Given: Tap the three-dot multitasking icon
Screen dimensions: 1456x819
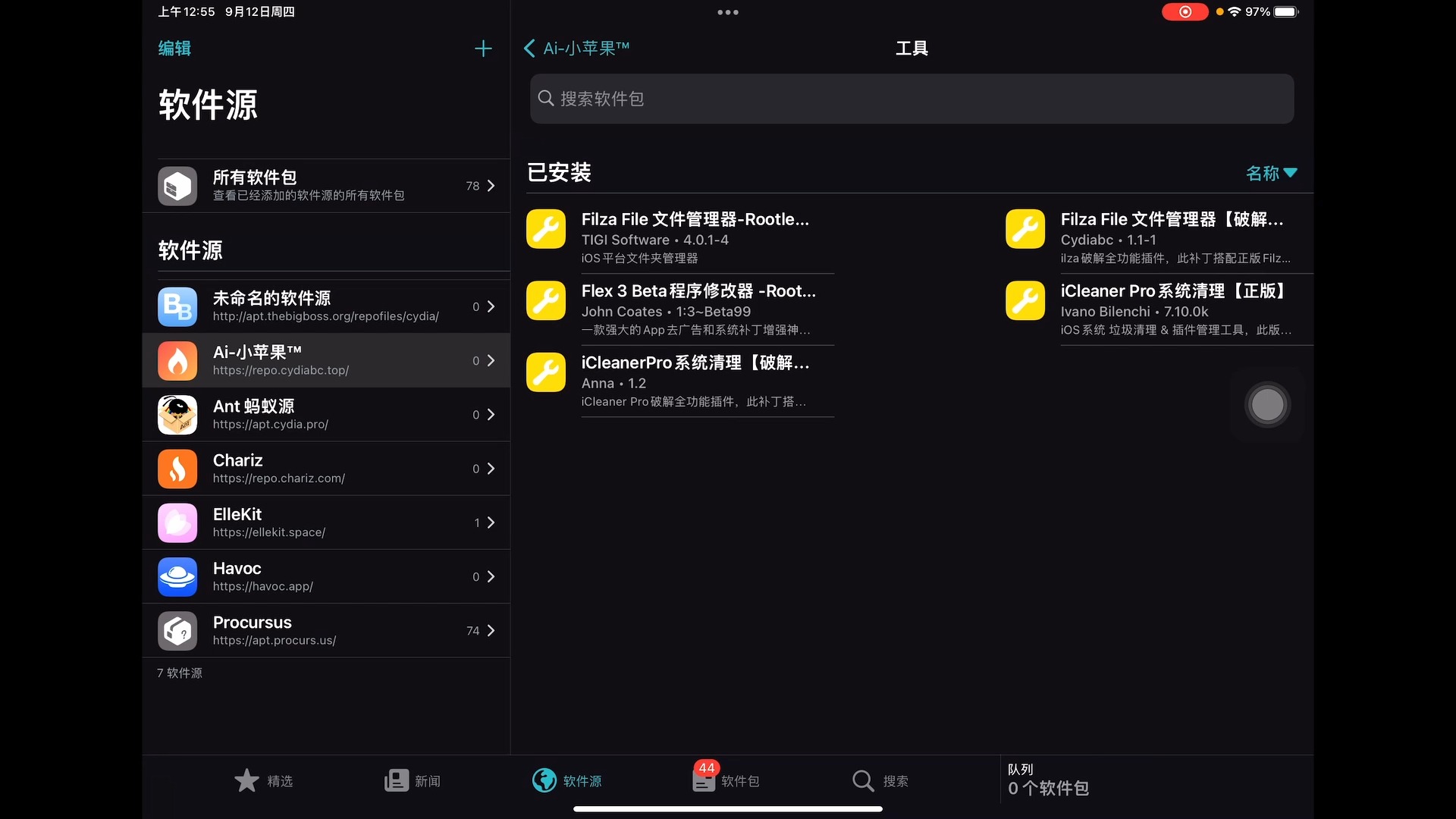Looking at the screenshot, I should pos(728,12).
